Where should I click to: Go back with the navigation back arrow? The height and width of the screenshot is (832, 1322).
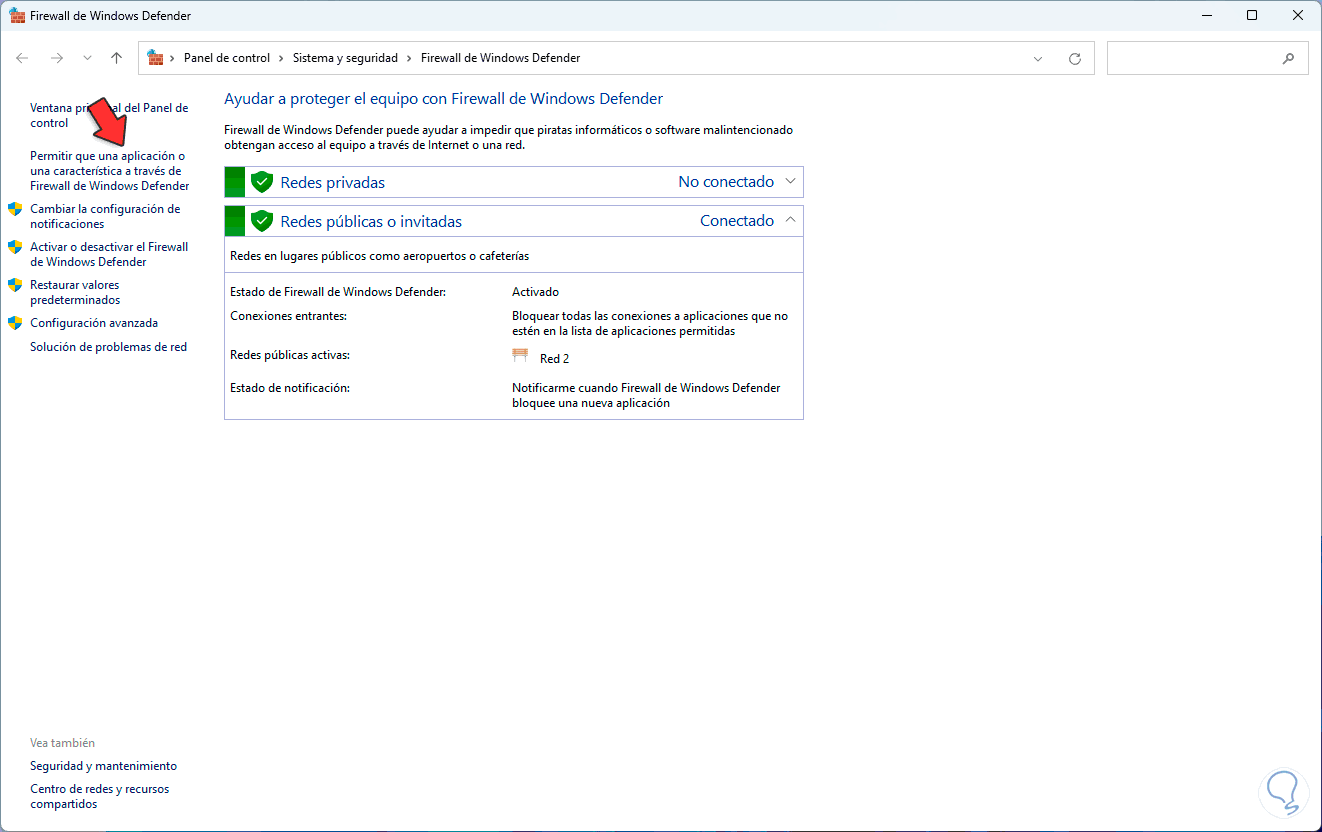pyautogui.click(x=23, y=58)
